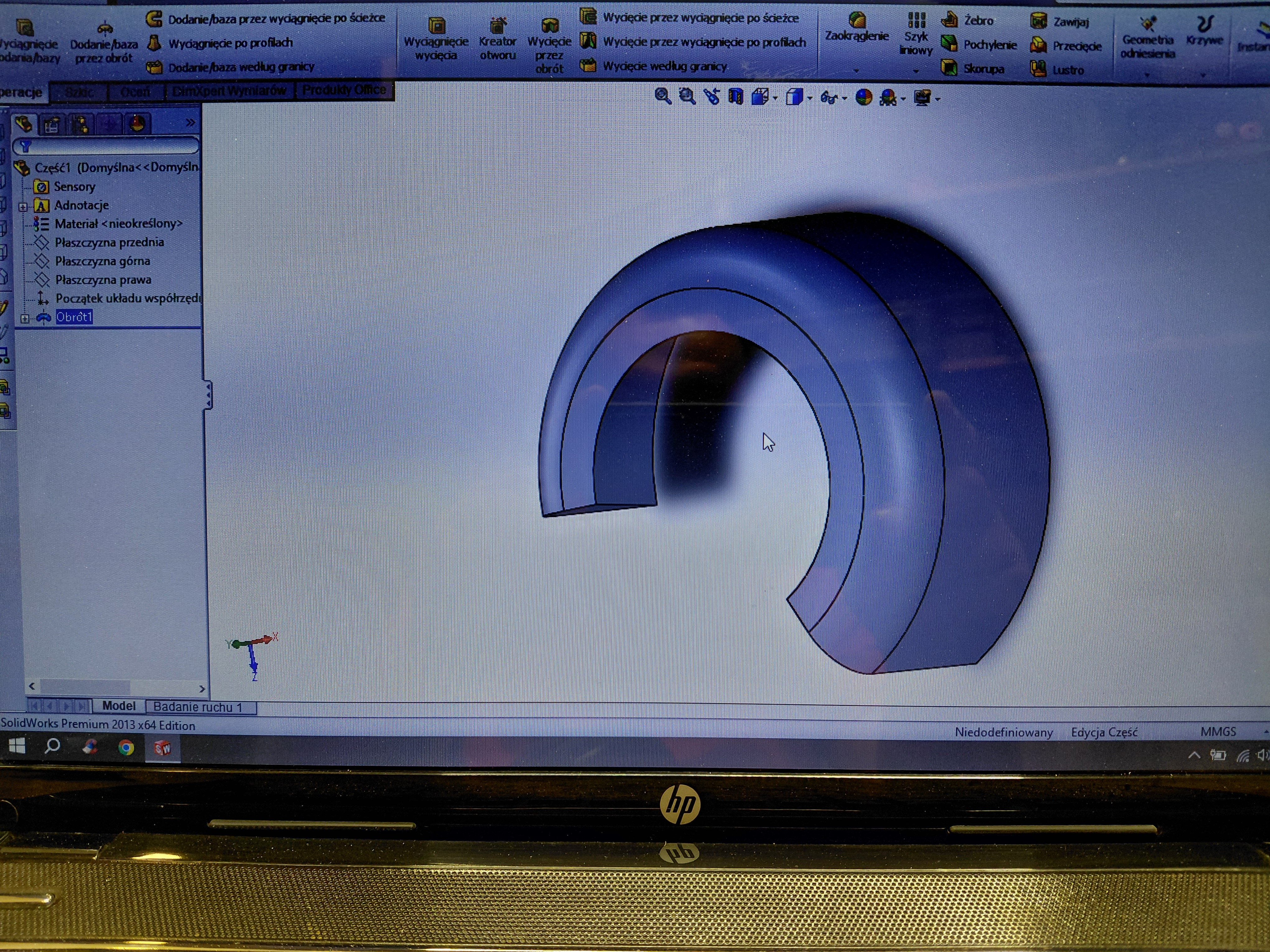Switch to the Szkic ribbon tab
Image resolution: width=1270 pixels, height=952 pixels.
[x=79, y=92]
